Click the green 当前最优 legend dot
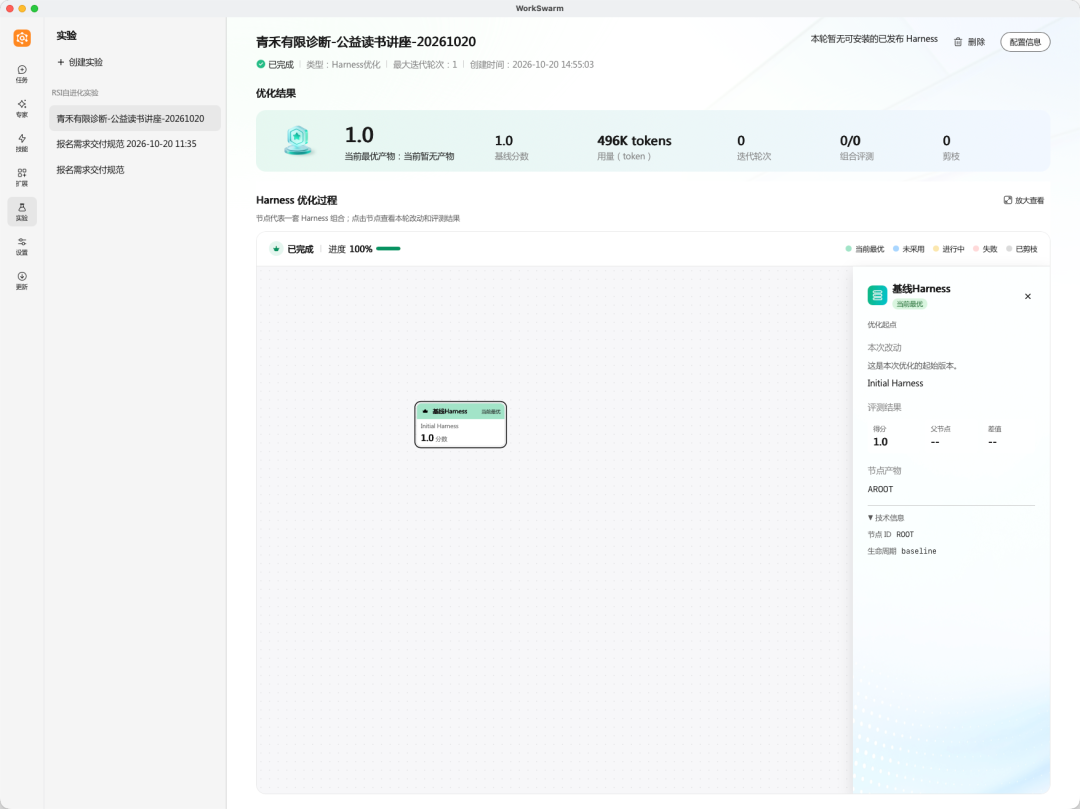The width and height of the screenshot is (1080, 809). tap(849, 249)
